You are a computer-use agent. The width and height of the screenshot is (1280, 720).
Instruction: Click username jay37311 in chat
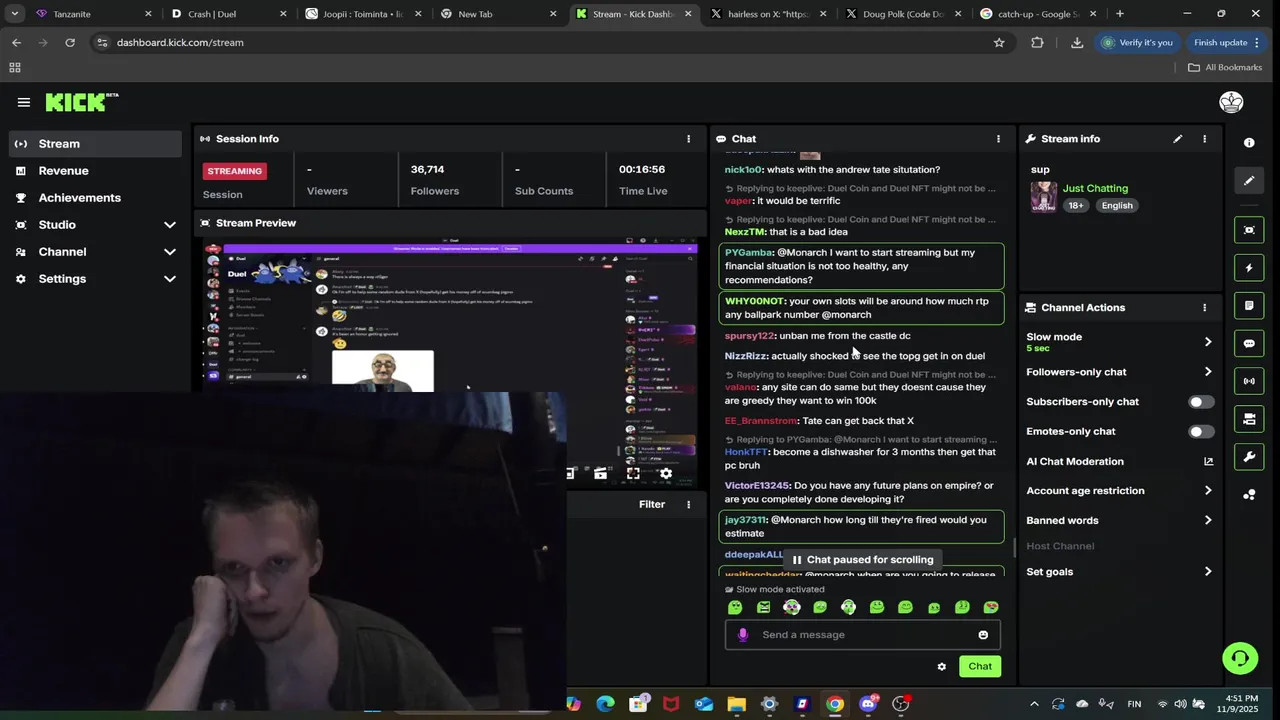[x=745, y=520]
